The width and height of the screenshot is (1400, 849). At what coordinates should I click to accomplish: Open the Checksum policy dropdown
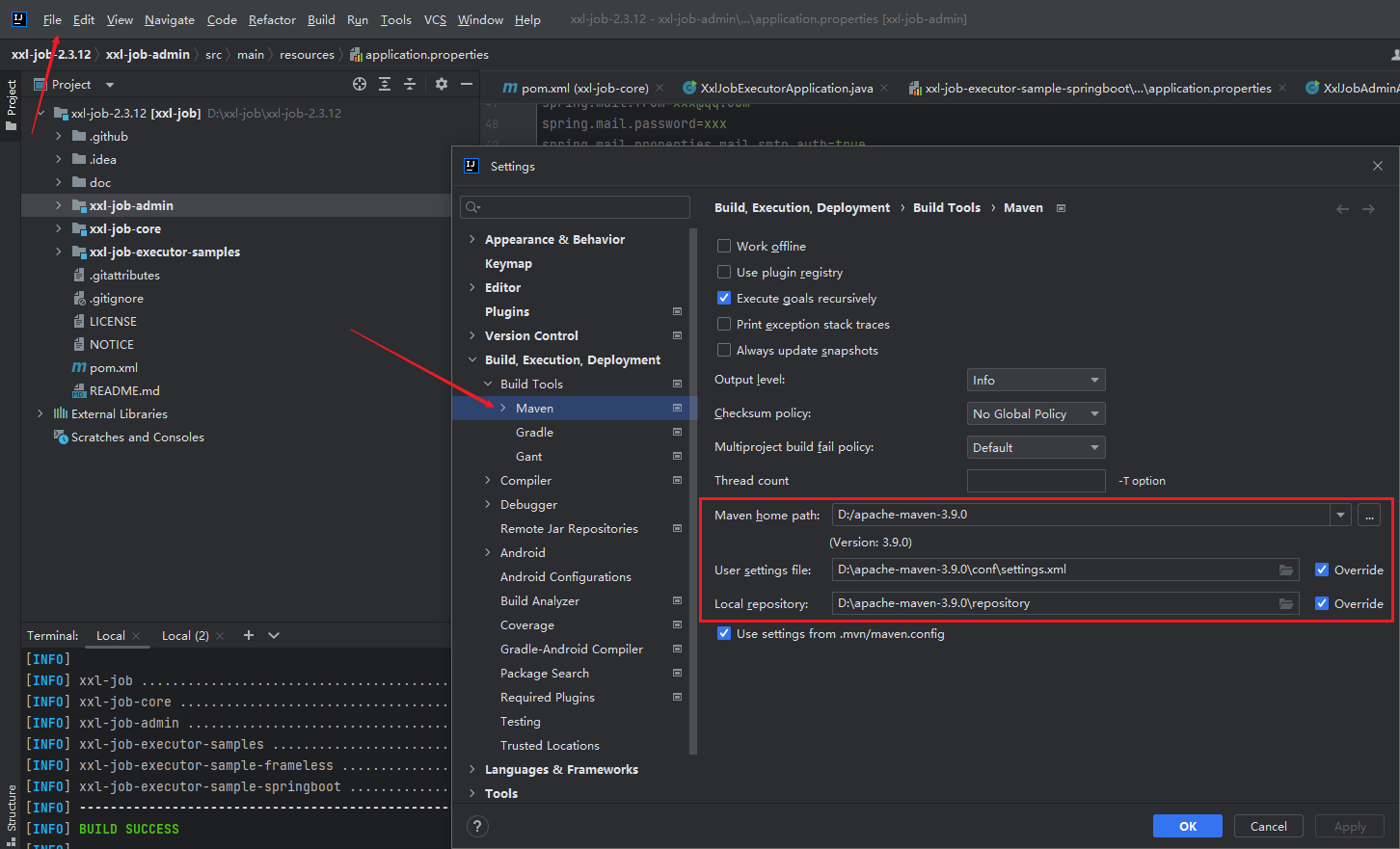click(x=1036, y=413)
